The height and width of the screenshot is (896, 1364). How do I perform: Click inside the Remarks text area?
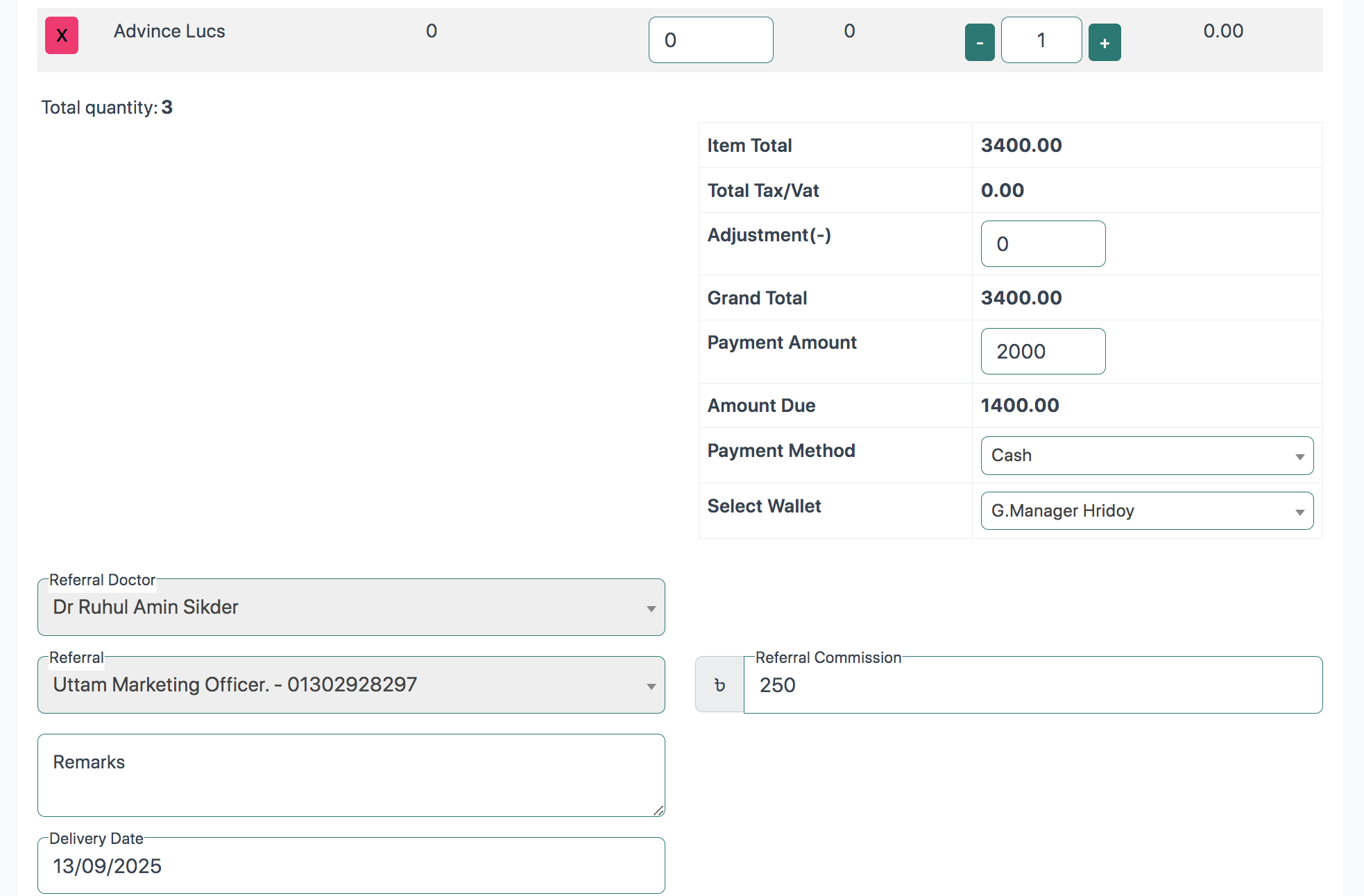tap(350, 775)
